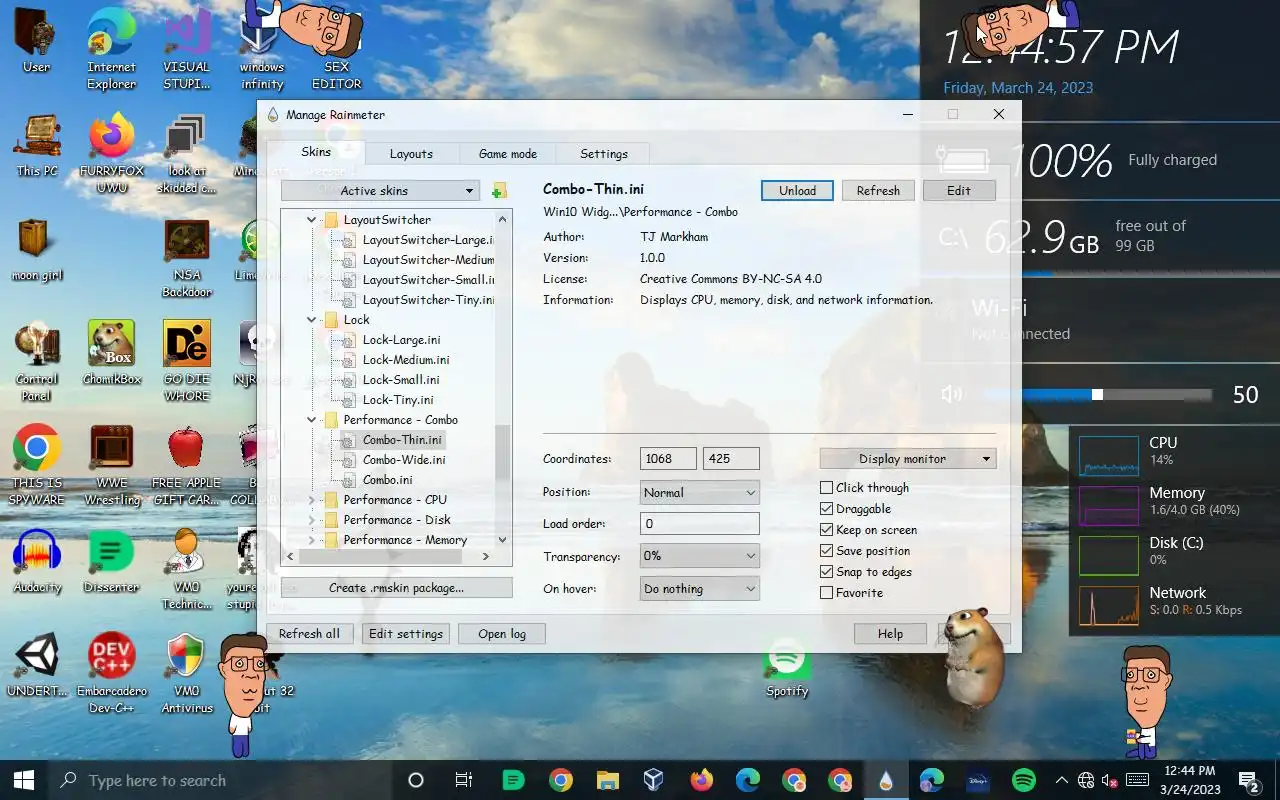Switch to the Settings tab
The height and width of the screenshot is (800, 1280).
pyautogui.click(x=604, y=154)
